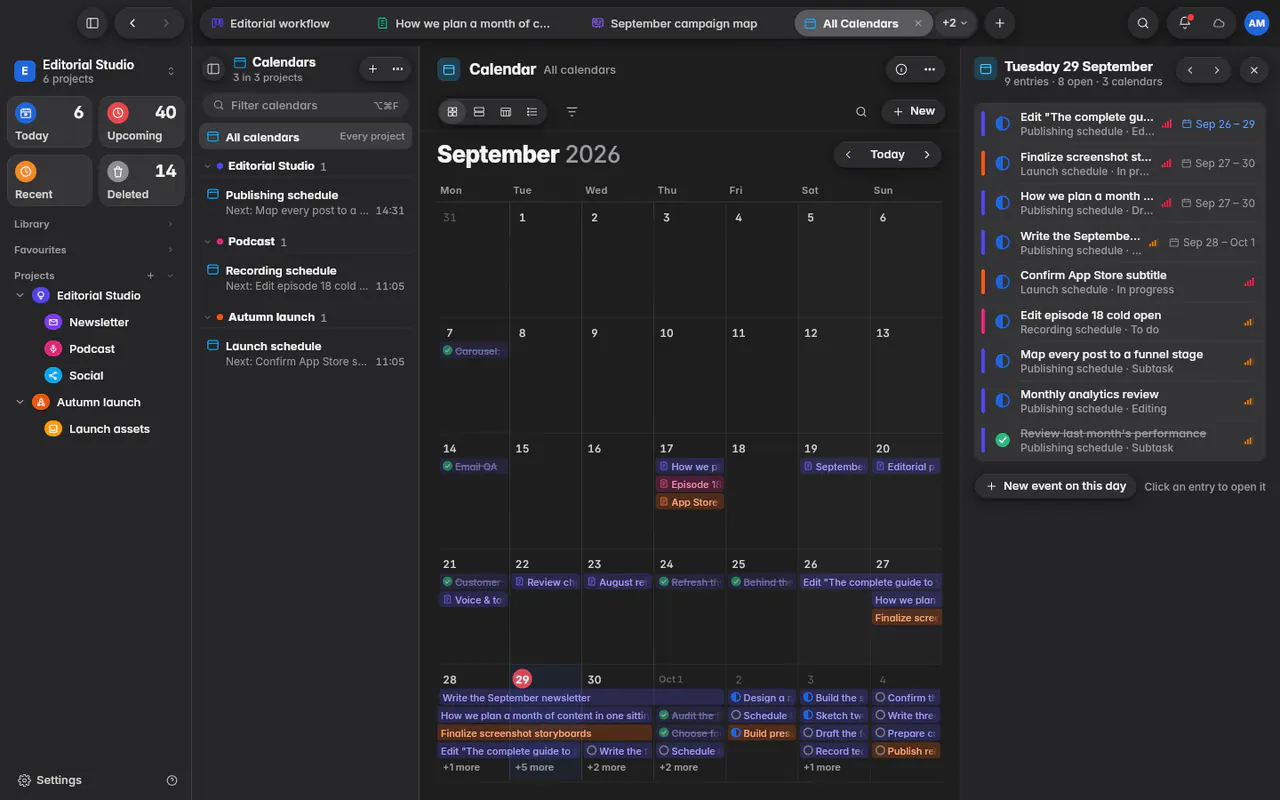Add a new tab with the plus button
The width and height of the screenshot is (1280, 800).
(x=999, y=23)
